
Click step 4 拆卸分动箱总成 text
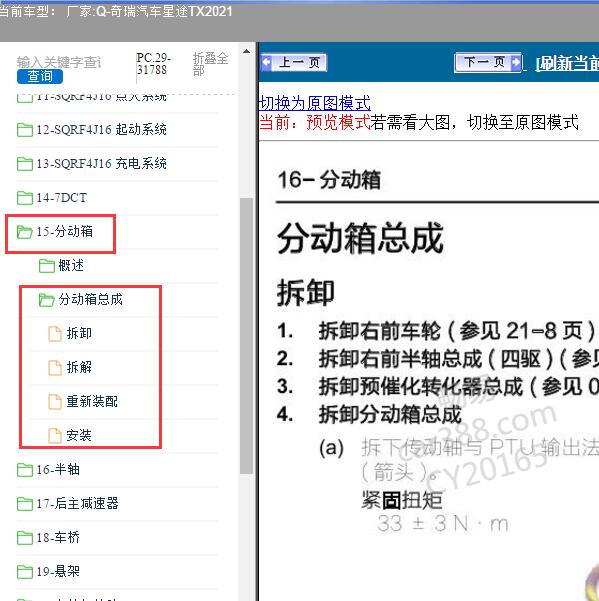[390, 414]
